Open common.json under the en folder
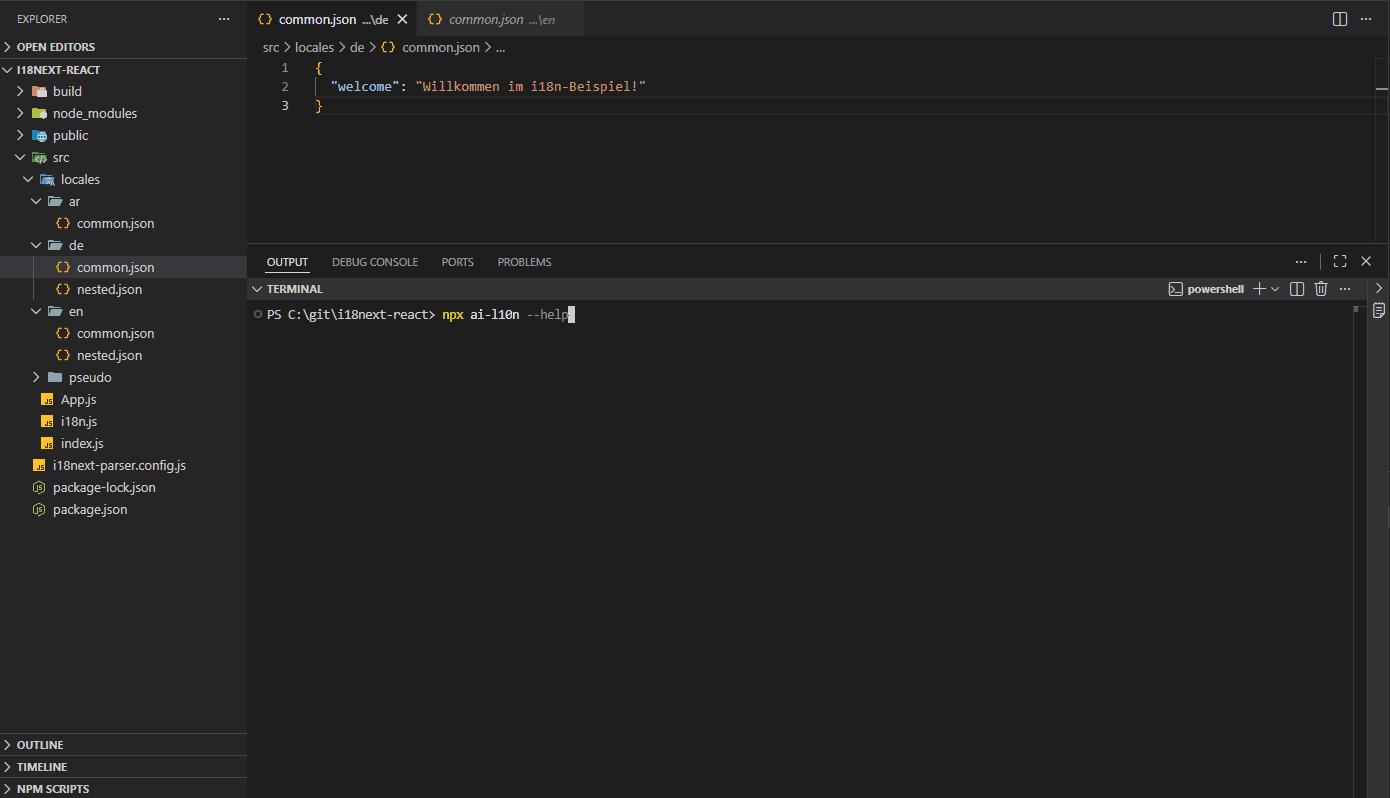The image size is (1390, 798). (123, 333)
